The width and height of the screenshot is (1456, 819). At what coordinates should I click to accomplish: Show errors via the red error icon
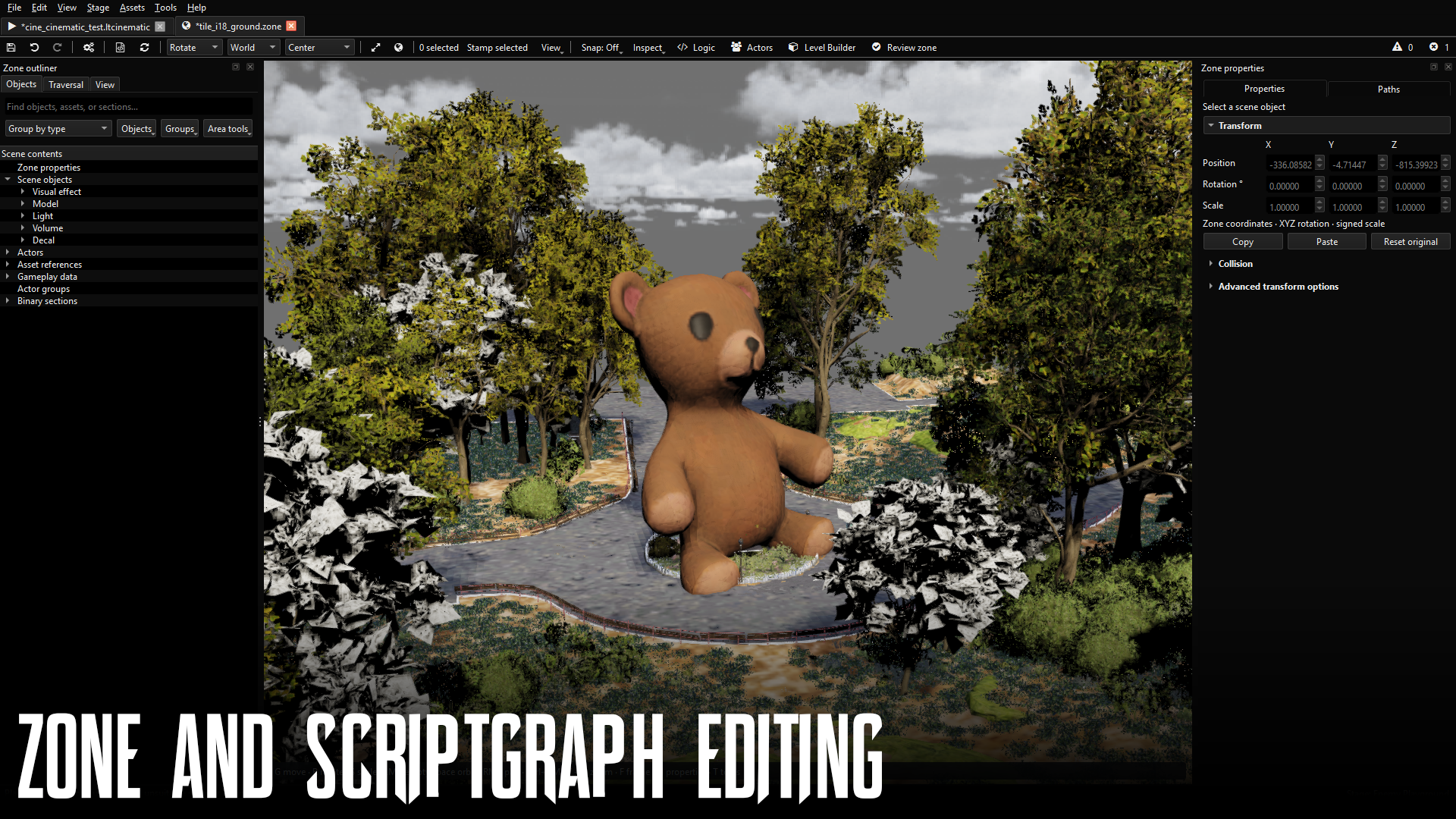pos(1433,47)
